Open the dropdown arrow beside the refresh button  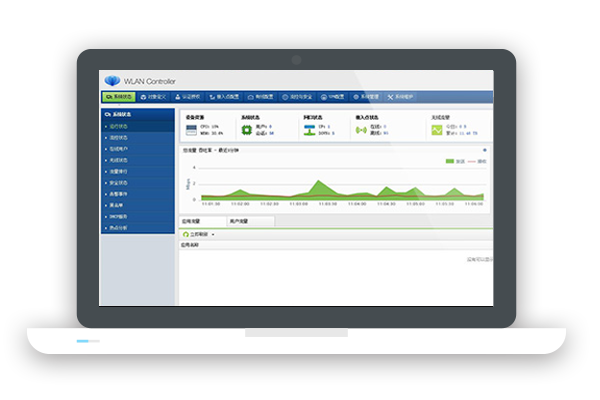point(213,233)
